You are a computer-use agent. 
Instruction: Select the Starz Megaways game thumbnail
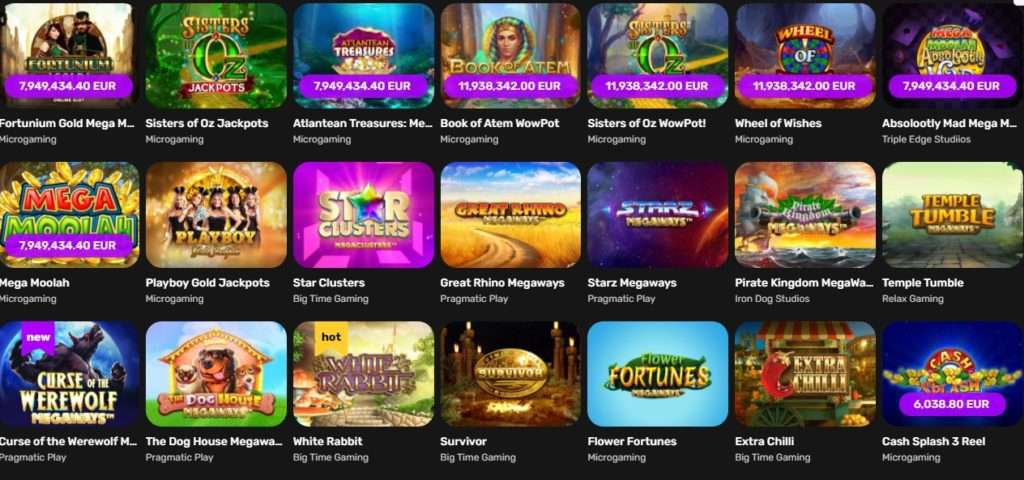pos(658,215)
